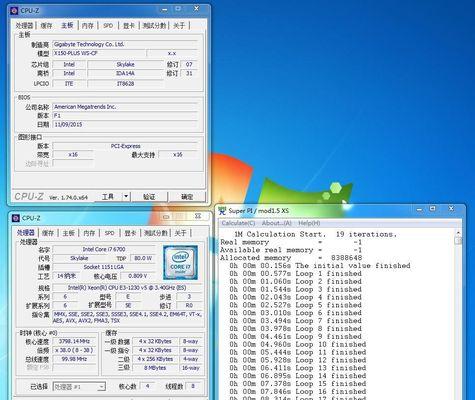The width and height of the screenshot is (475, 400).
Task: Click the manufacturer field 'Gigabyte Technology Co. Ltd.'
Action: coord(125,44)
